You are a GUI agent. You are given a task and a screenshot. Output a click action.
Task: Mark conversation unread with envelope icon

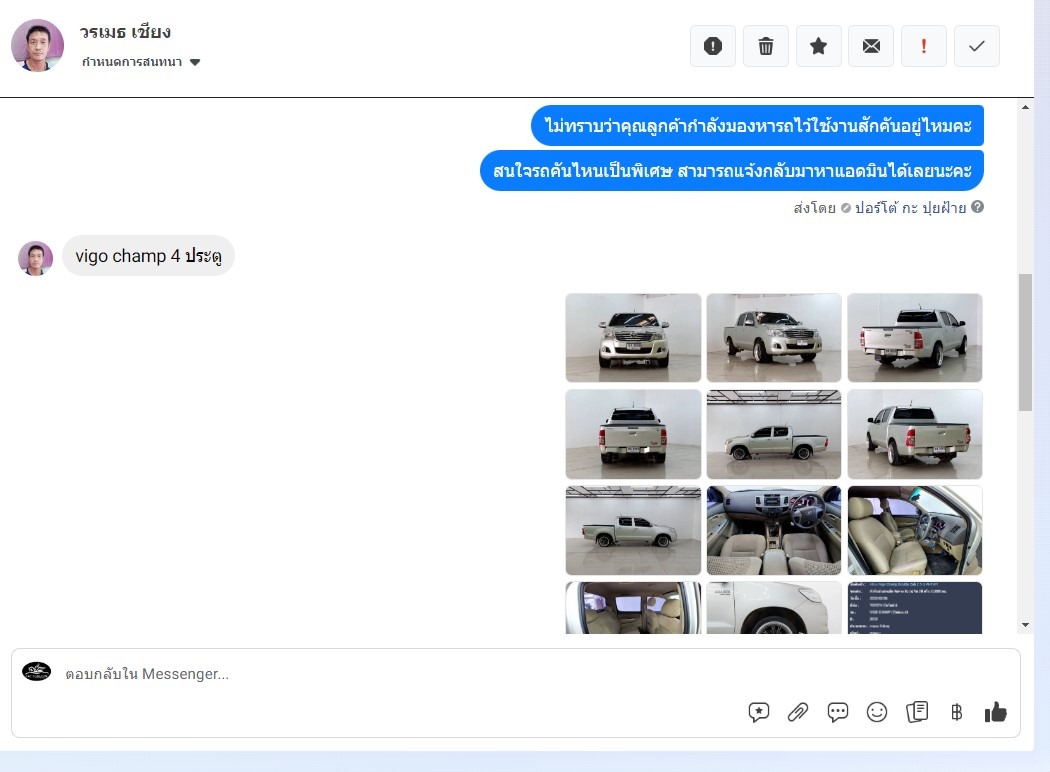click(871, 46)
